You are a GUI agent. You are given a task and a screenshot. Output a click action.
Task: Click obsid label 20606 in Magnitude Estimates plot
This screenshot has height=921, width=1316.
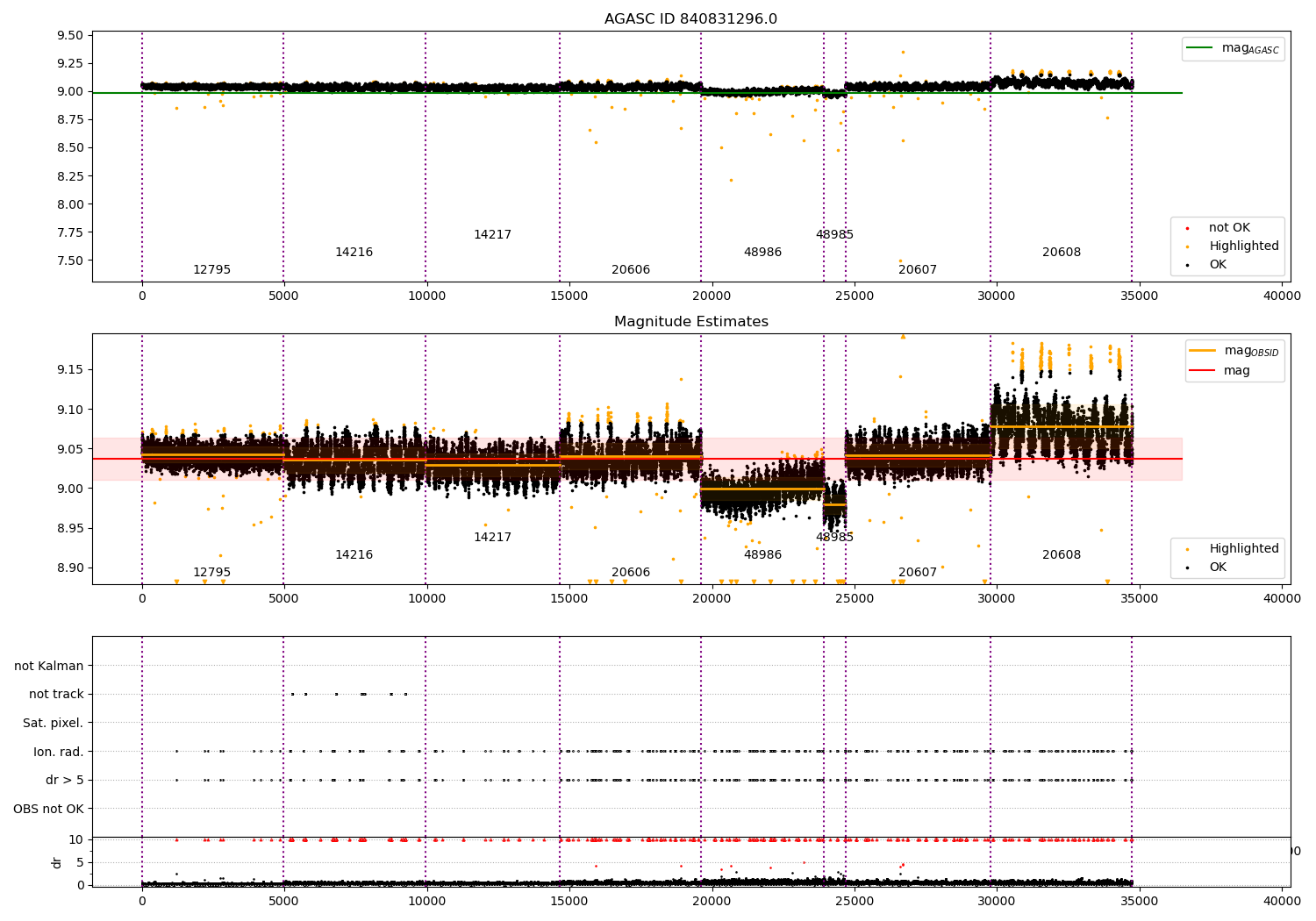631,573
